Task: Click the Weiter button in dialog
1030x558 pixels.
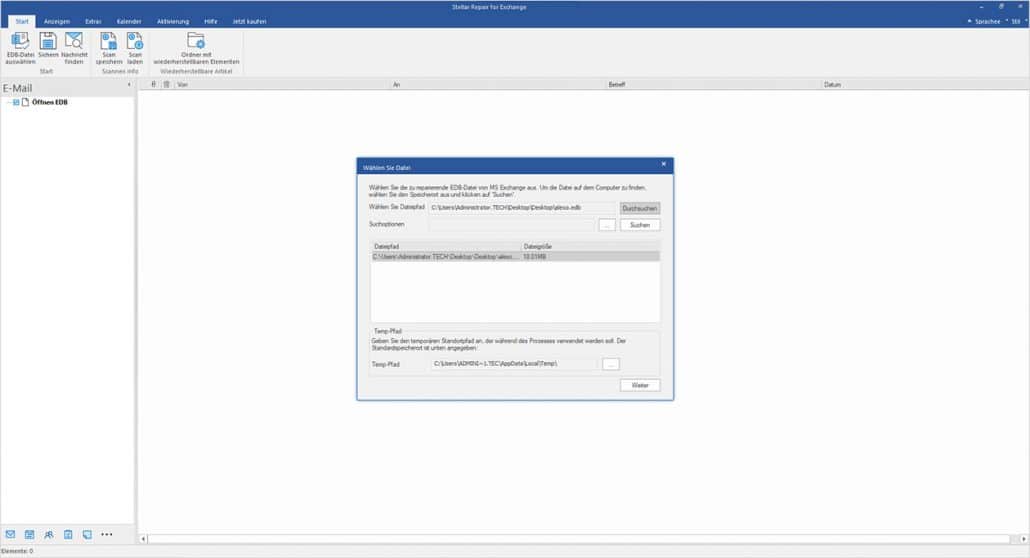Action: point(639,385)
